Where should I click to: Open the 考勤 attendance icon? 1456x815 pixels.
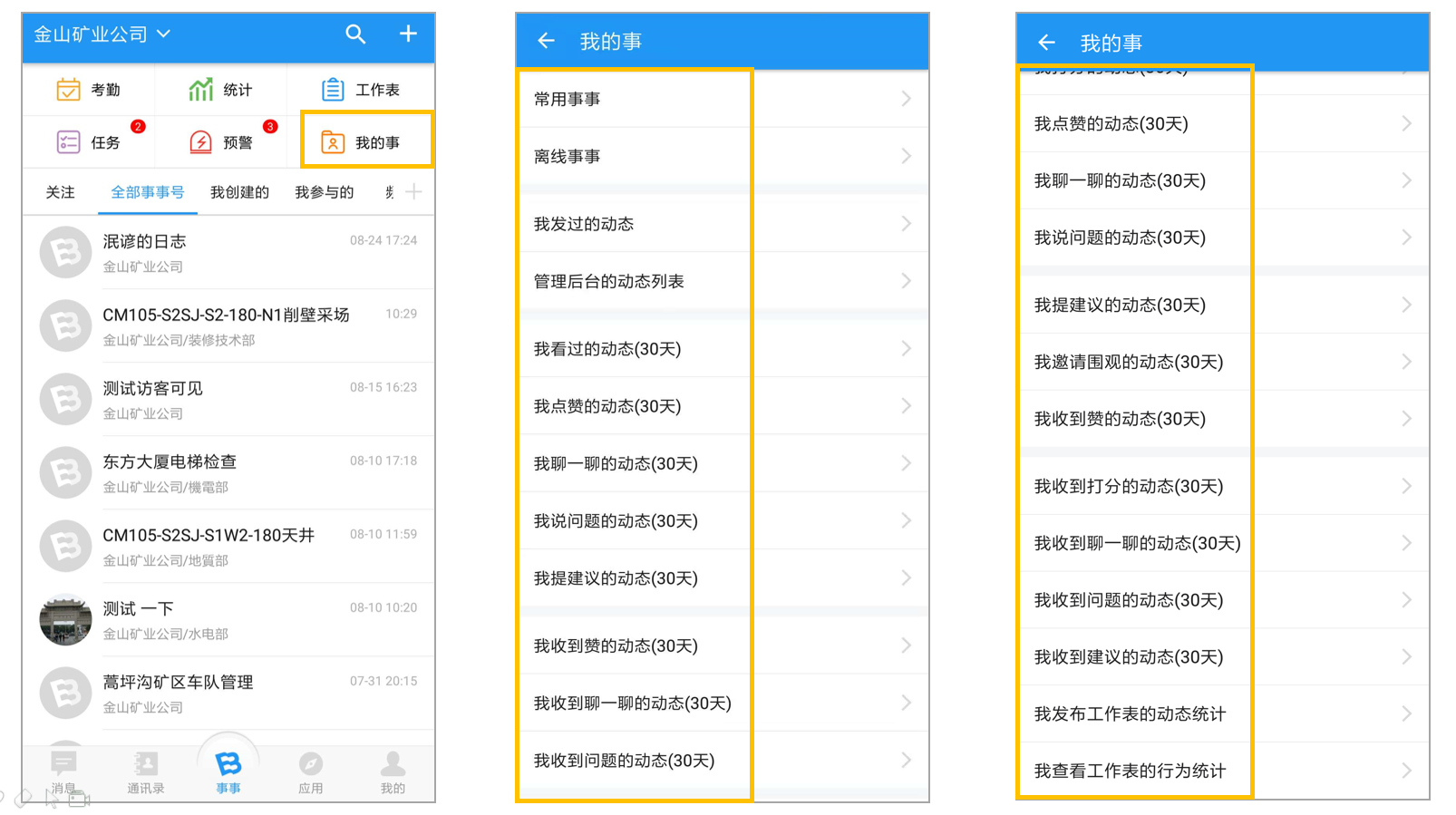[x=69, y=90]
